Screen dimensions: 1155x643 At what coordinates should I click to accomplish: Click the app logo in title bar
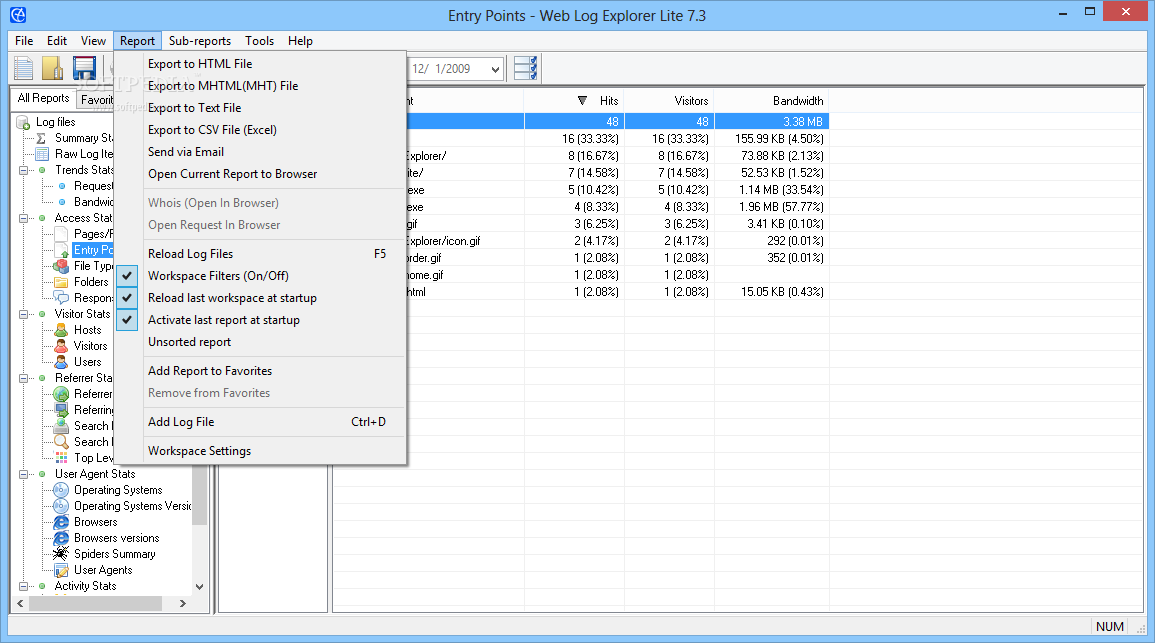pos(18,15)
